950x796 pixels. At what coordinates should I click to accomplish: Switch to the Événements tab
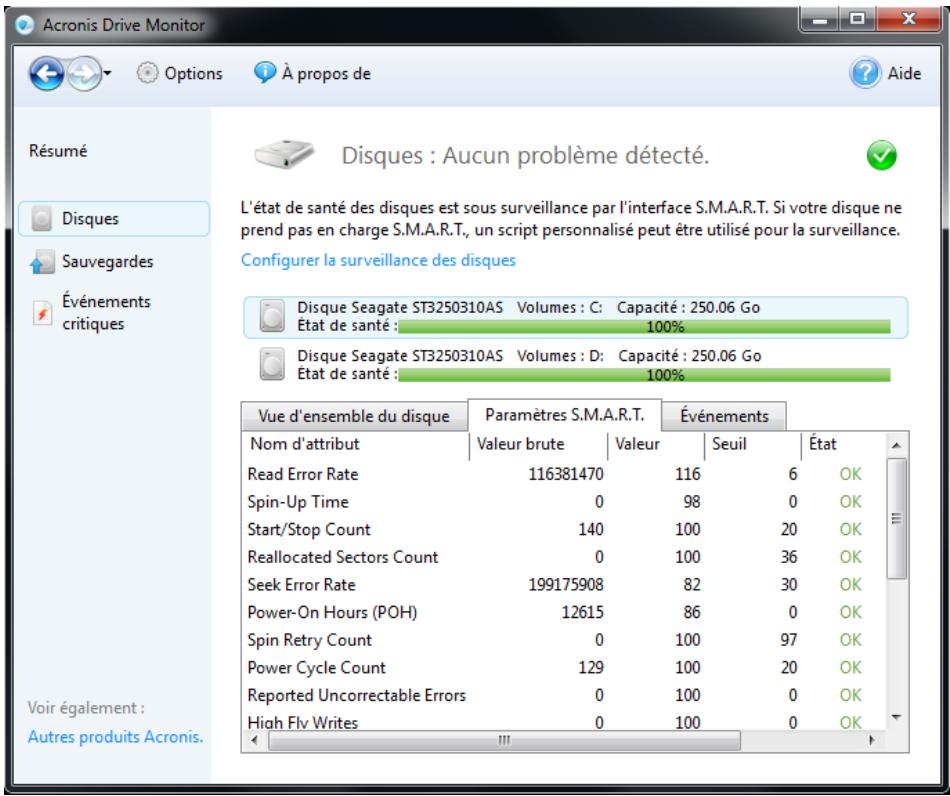[x=724, y=416]
